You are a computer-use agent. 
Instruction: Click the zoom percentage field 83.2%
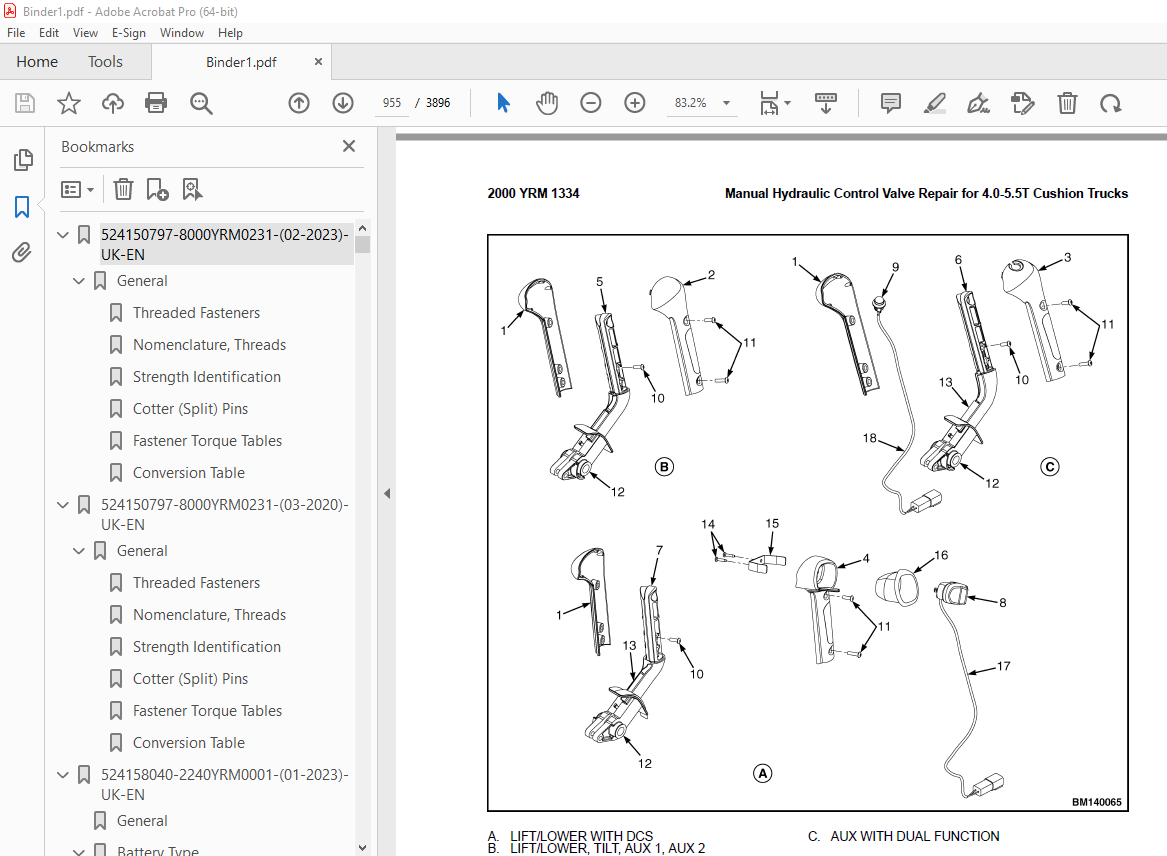(x=691, y=103)
